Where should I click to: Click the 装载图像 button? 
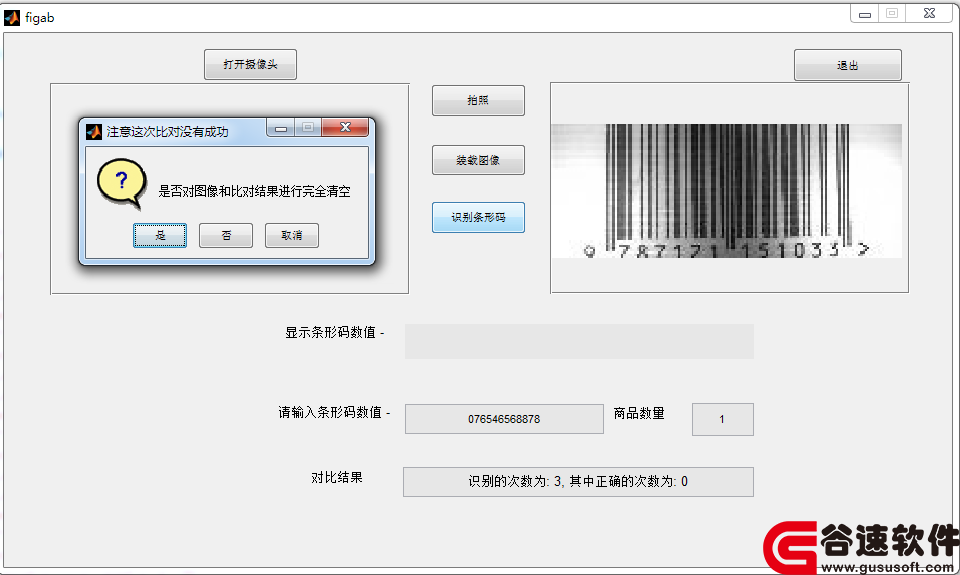click(478, 160)
